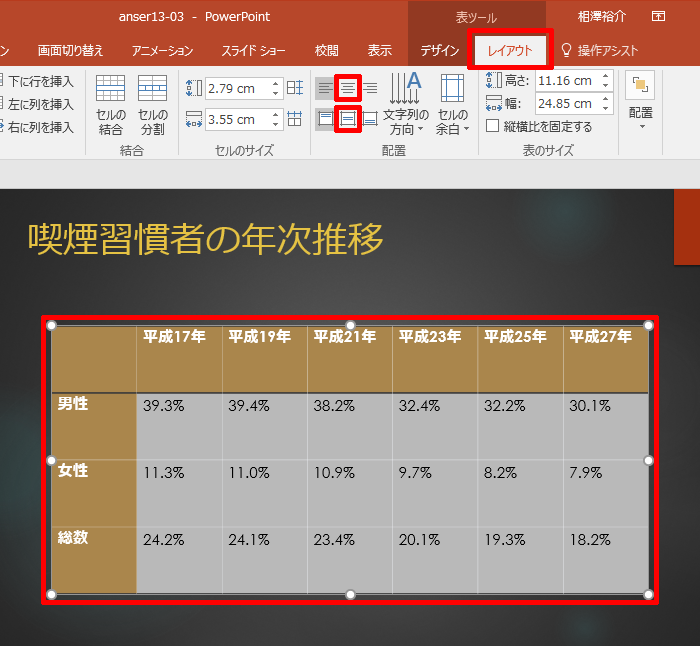Click the header cell 平成27年
This screenshot has width=700, height=646.
click(x=606, y=359)
